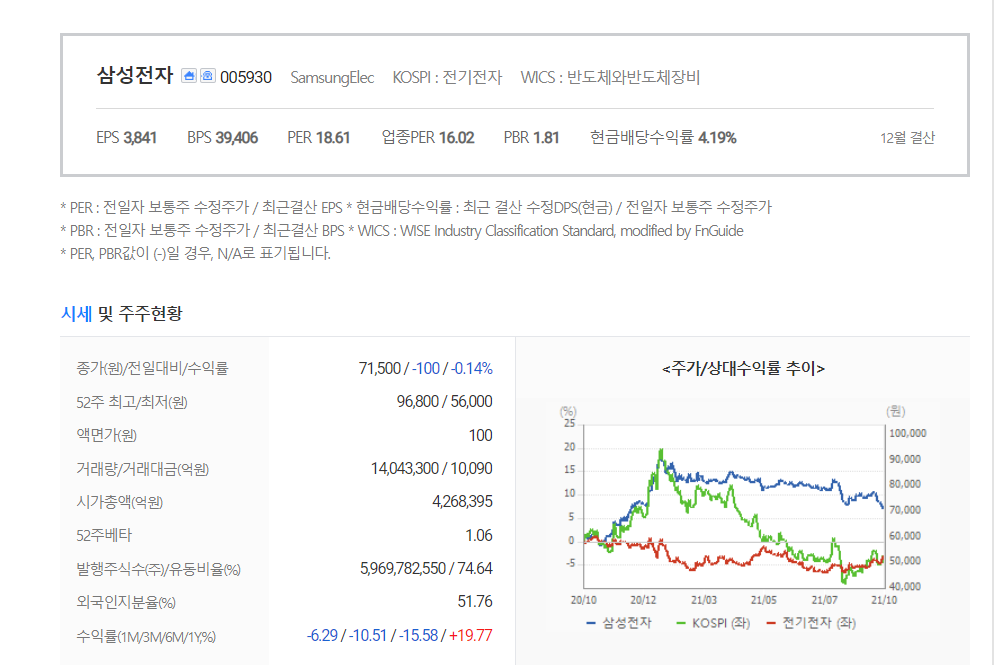Select the 삼성전자 company name heading
The height and width of the screenshot is (665, 994).
(134, 75)
